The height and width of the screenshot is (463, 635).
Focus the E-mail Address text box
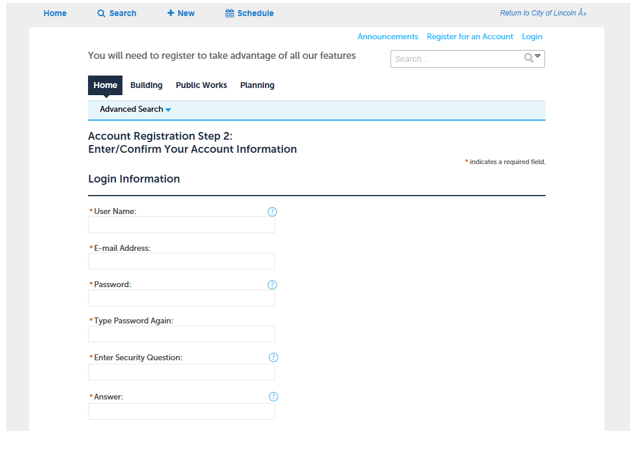click(x=181, y=262)
